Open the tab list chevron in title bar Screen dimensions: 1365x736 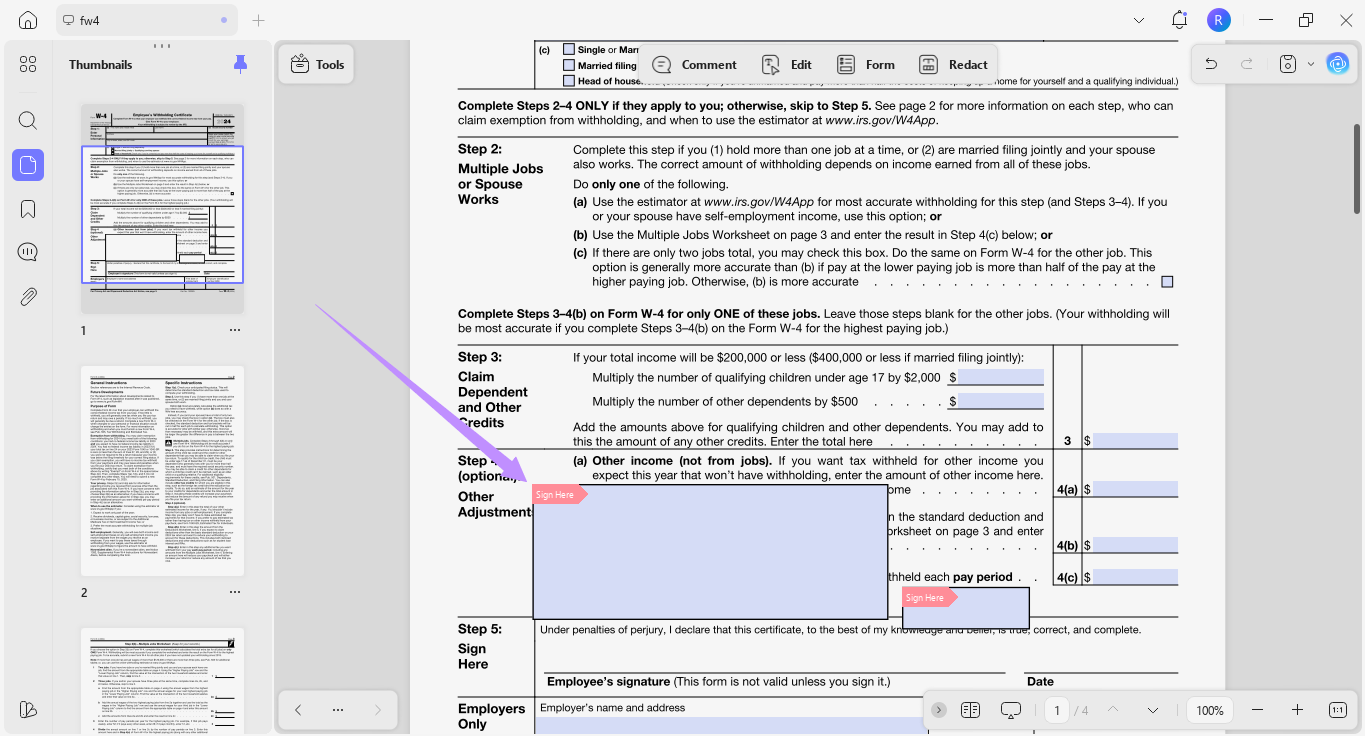tap(1139, 20)
